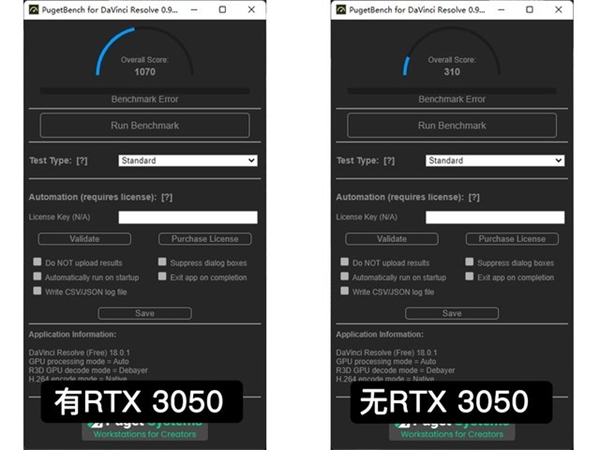Tick 'Automatically run on startup' in the 1070 window

pos(37,277)
